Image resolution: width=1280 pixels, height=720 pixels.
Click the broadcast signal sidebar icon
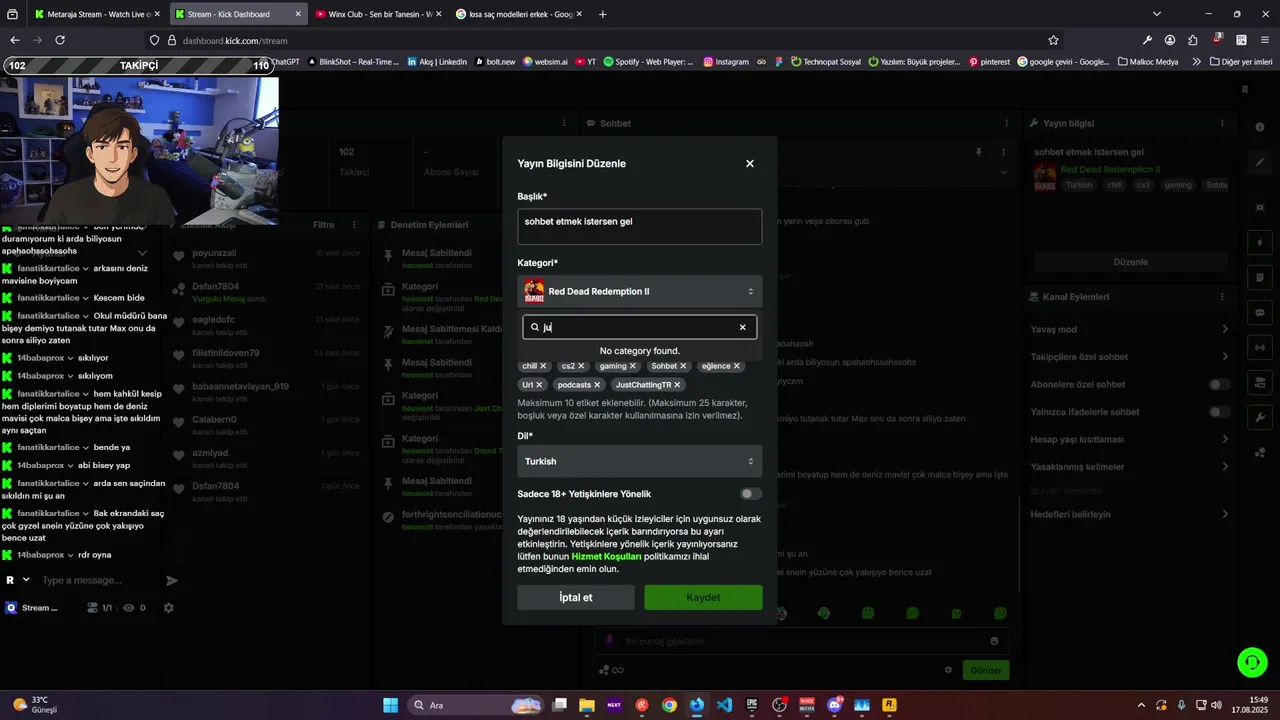click(1260, 347)
